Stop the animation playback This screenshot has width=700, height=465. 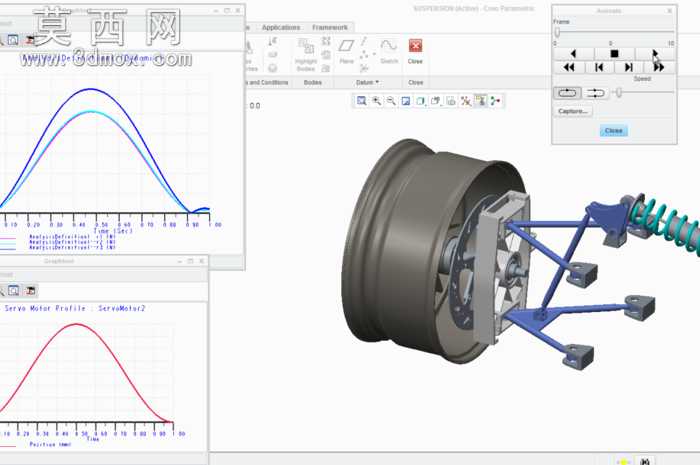[x=614, y=54]
